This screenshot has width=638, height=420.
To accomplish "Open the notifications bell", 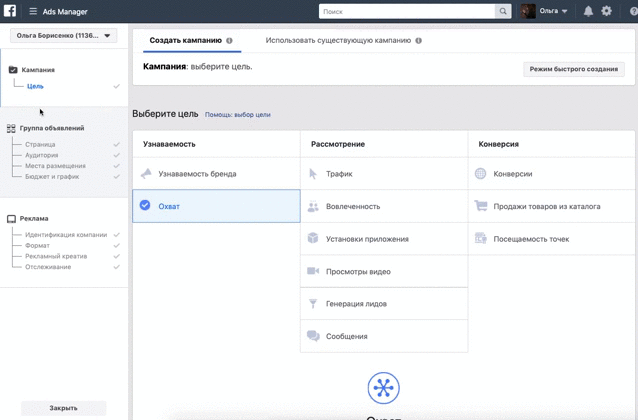I will tap(588, 11).
